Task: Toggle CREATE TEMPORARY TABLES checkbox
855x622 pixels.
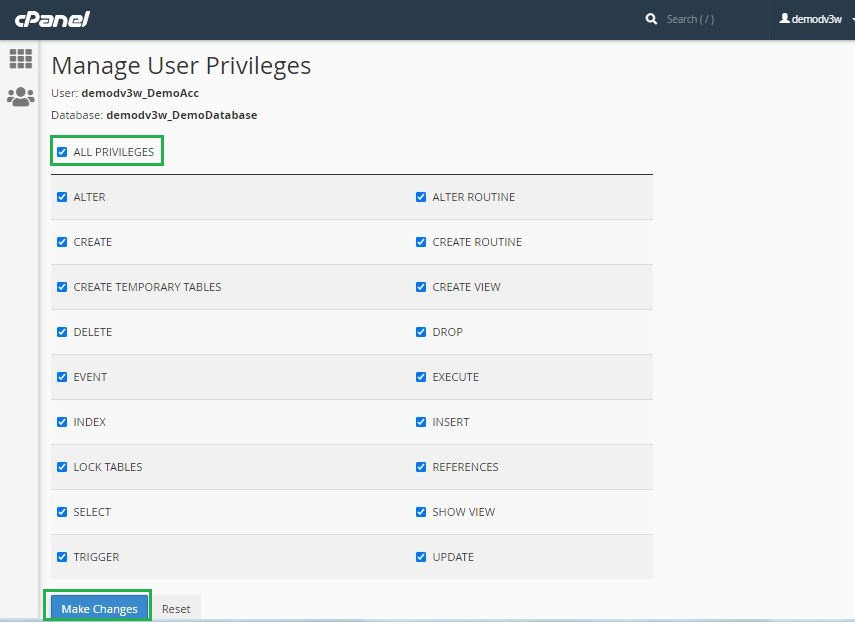Action: click(62, 287)
